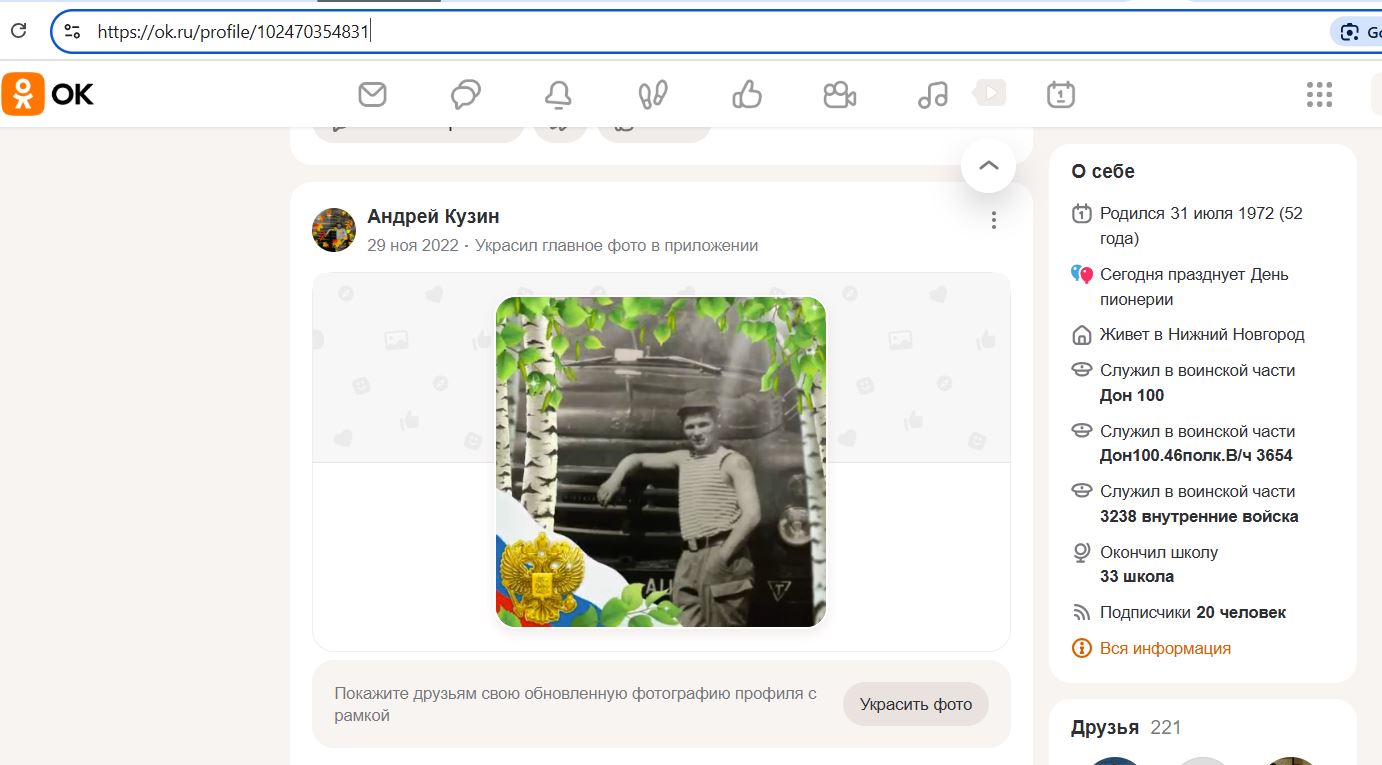
Task: Open the calendar events icon
Action: coord(1060,95)
